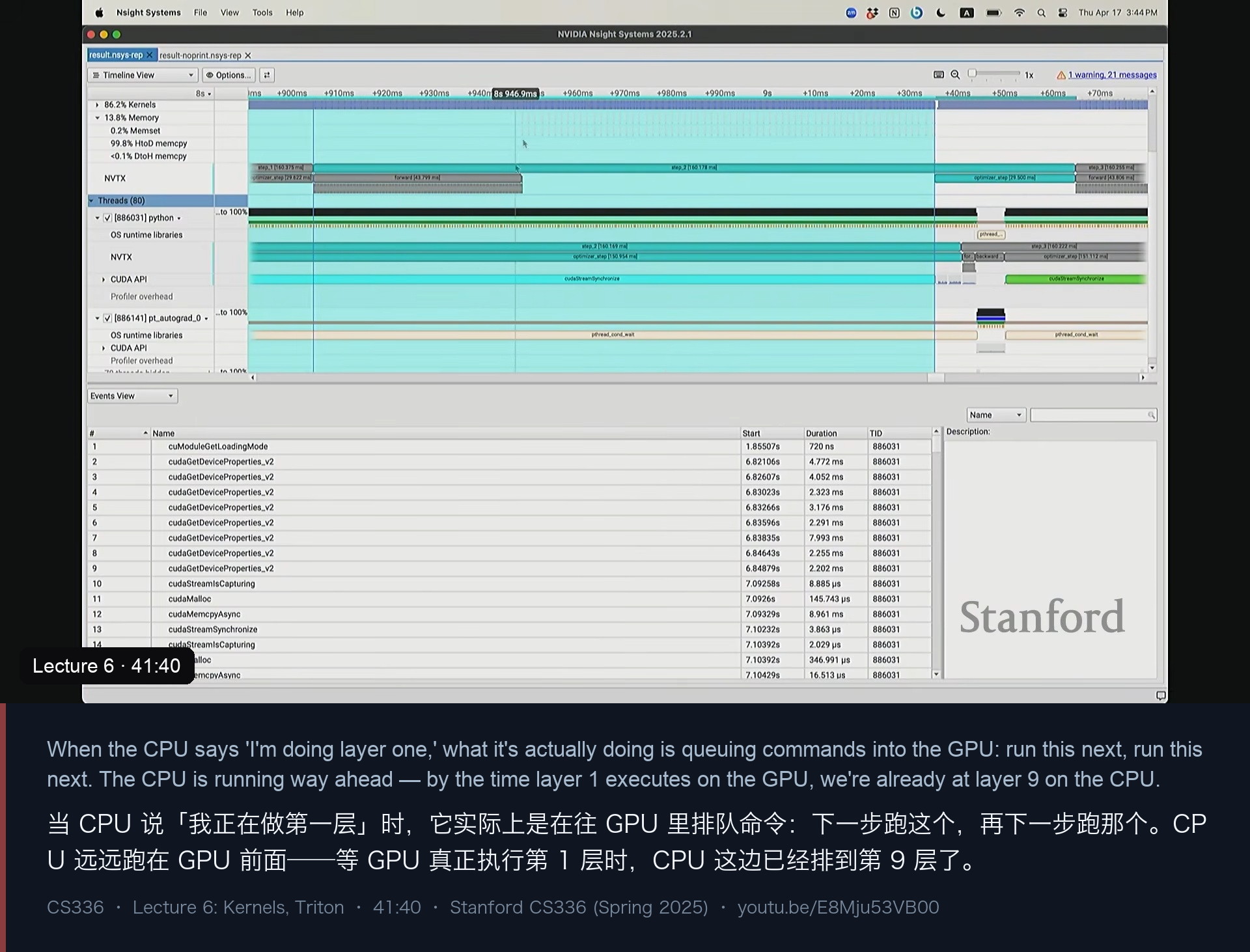Open the Tools menu
1250x952 pixels.
(262, 12)
